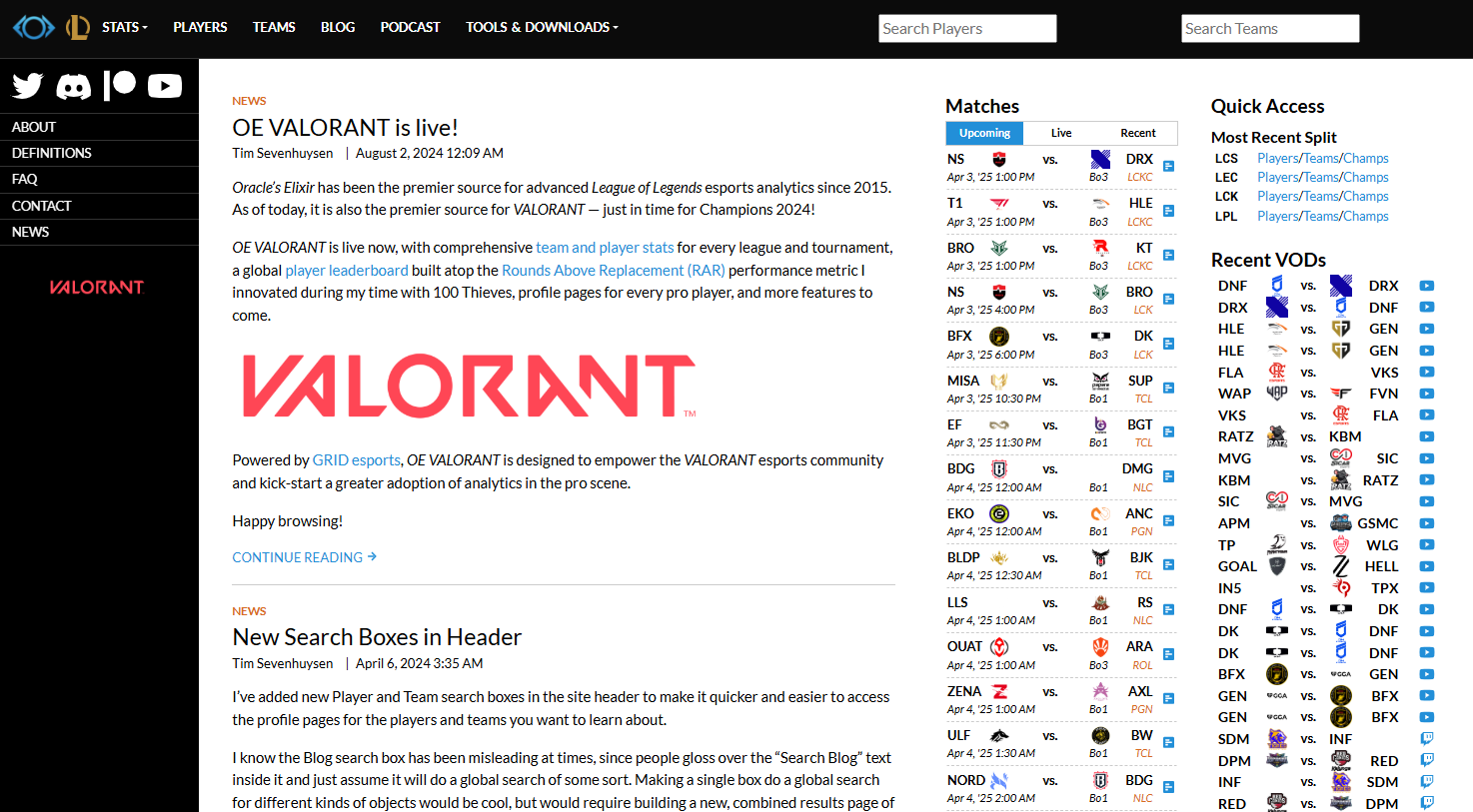Switch to the Live matches tab

point(1061,133)
